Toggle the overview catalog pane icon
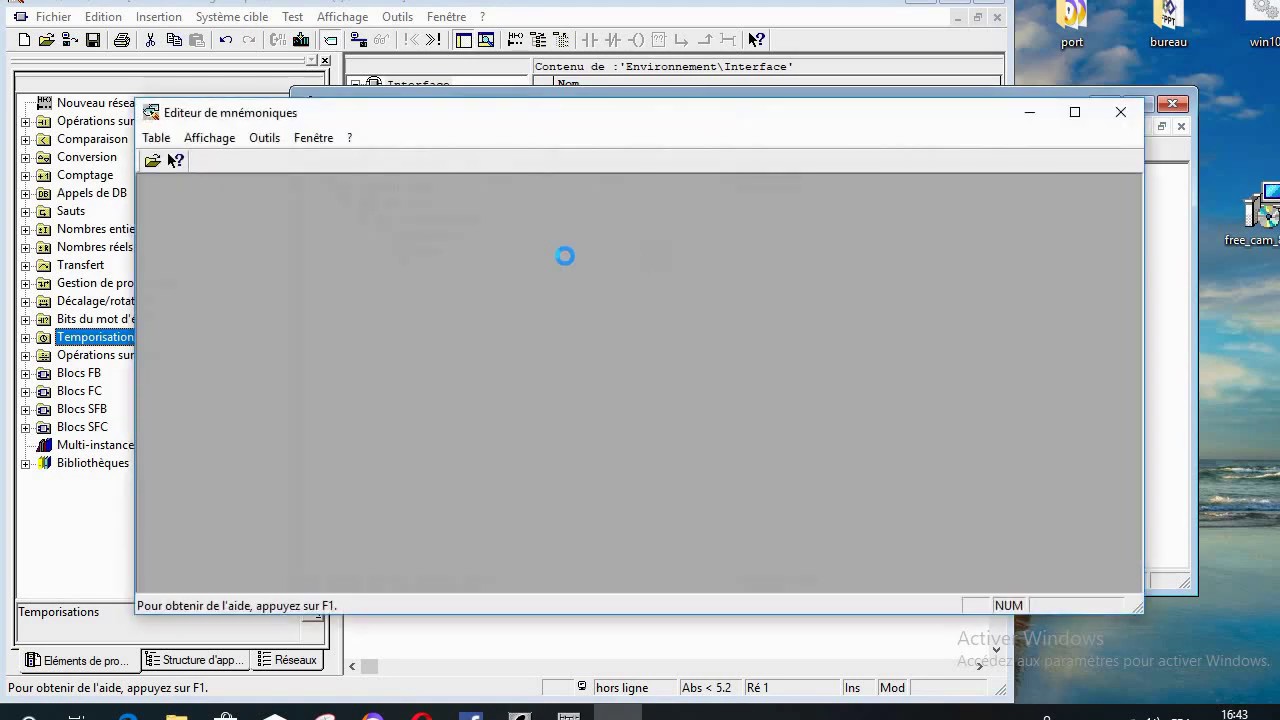The width and height of the screenshot is (1280, 720). tap(464, 40)
